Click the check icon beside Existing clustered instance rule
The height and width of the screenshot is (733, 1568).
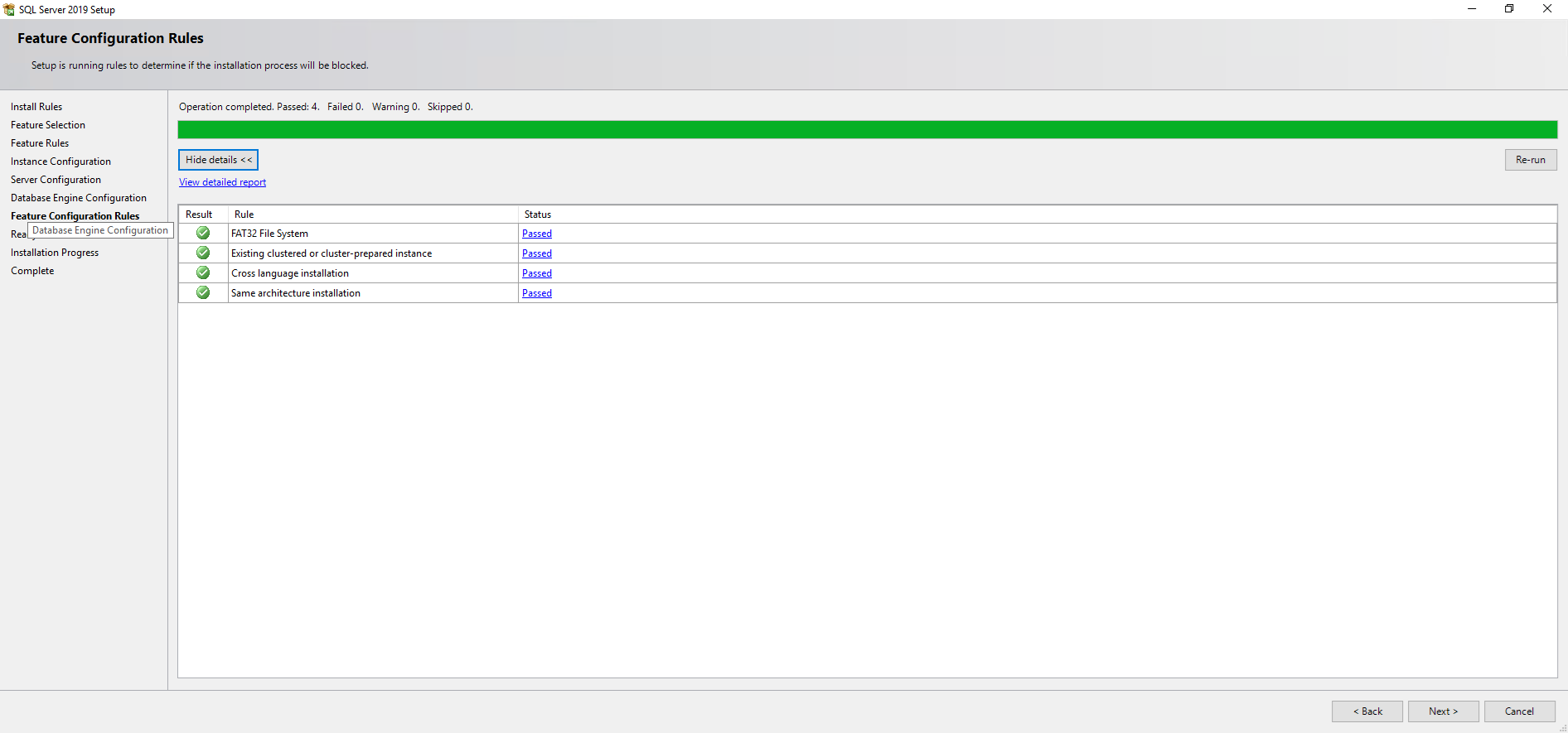203,253
